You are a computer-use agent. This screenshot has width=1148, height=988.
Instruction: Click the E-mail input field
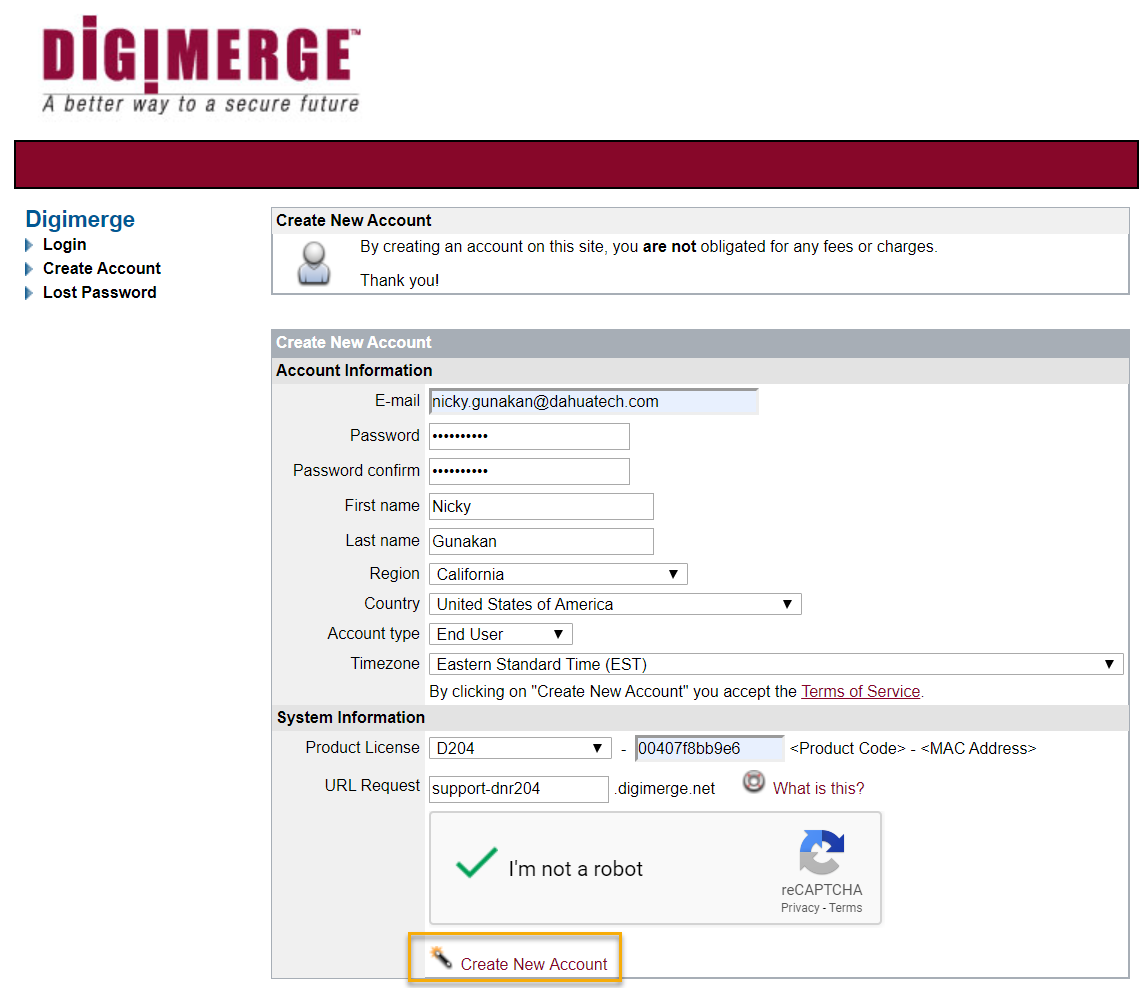tap(594, 401)
